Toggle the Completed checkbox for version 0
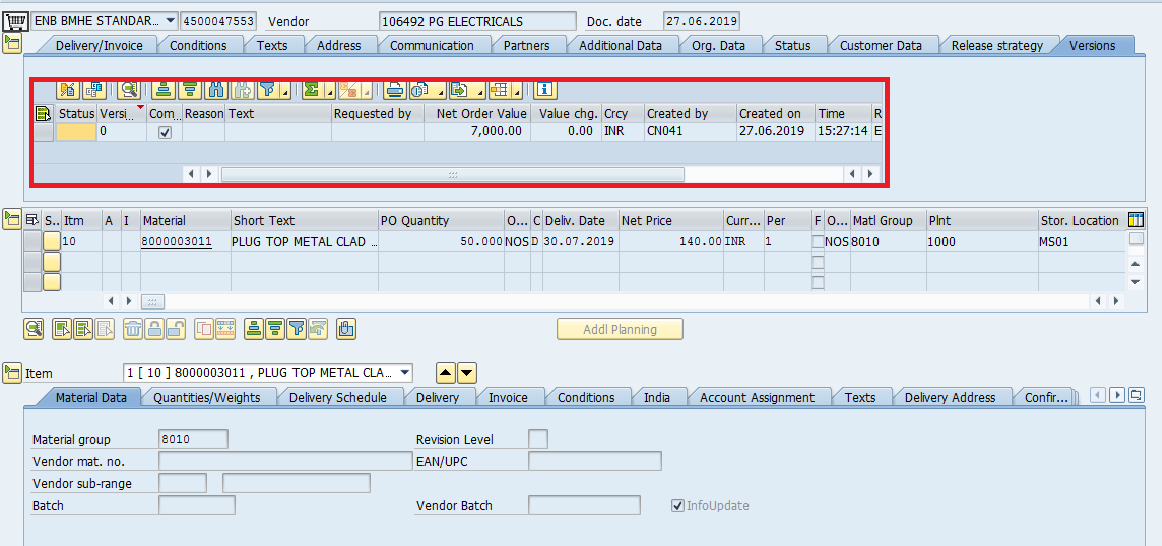This screenshot has height=546, width=1162. coord(166,132)
